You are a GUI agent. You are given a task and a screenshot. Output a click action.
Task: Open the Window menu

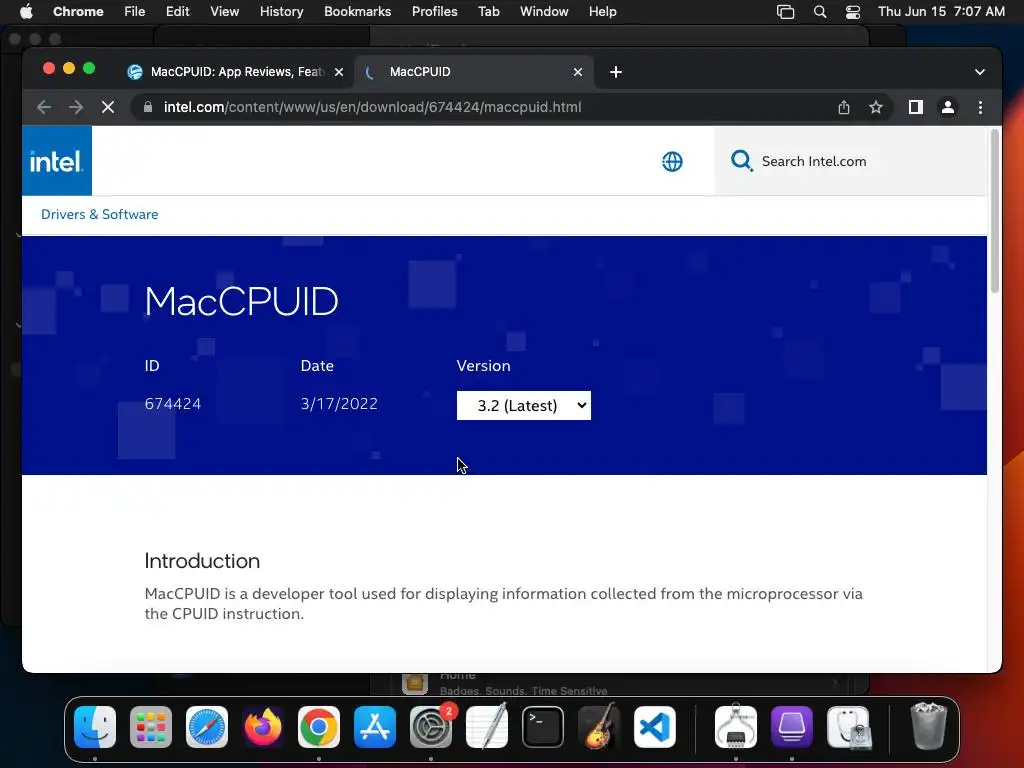click(x=544, y=12)
